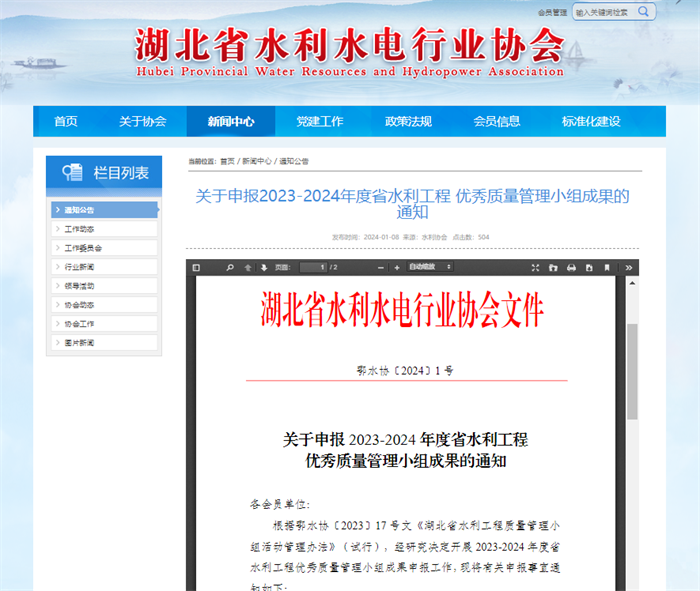
Task: Open 领导活动 in the sidebar list
Action: tap(104, 286)
